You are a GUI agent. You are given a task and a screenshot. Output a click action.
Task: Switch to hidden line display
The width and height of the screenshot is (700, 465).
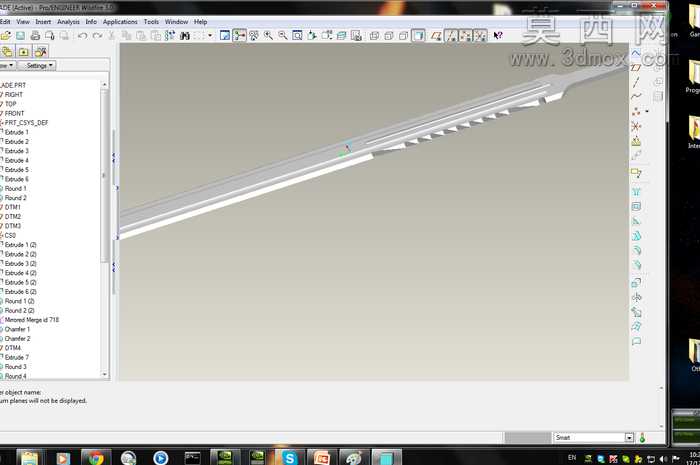(x=389, y=36)
